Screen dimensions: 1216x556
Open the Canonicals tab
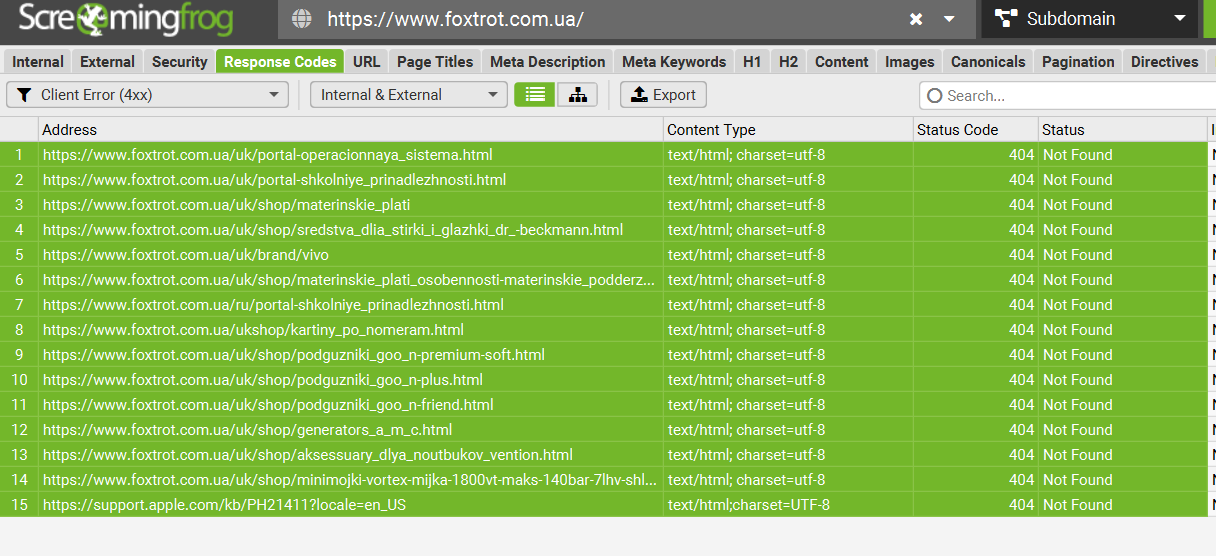988,61
